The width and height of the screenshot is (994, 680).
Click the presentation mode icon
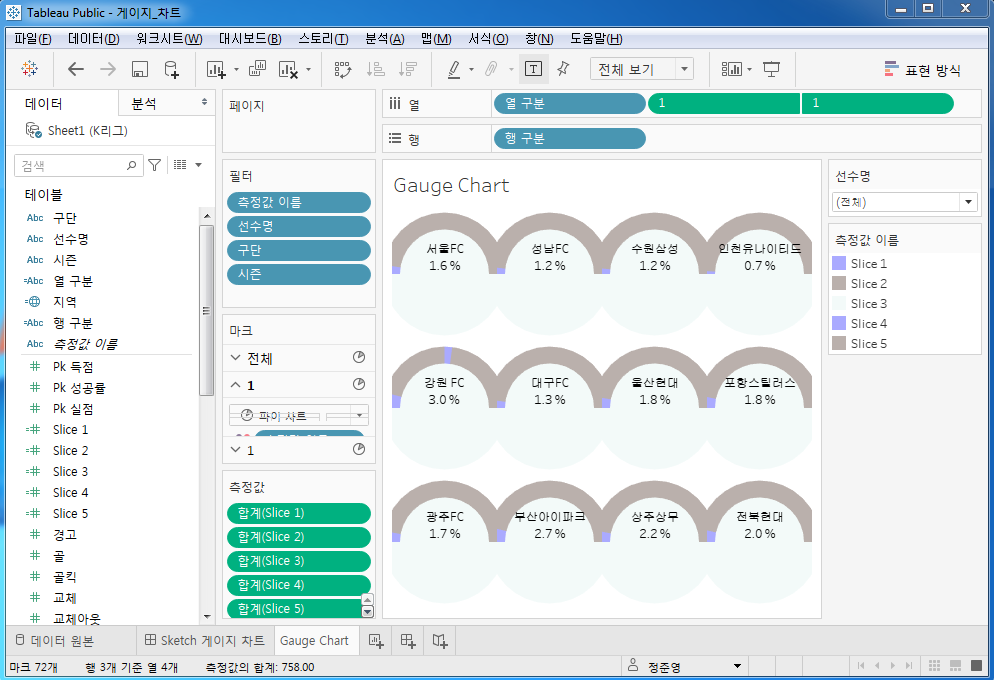[x=771, y=69]
